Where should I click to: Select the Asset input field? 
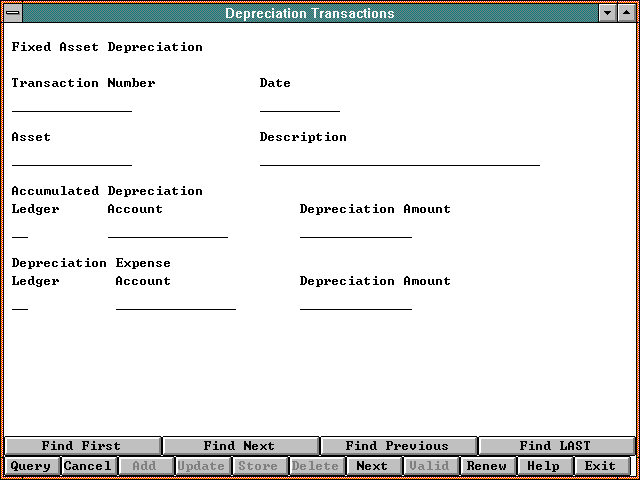(x=72, y=157)
